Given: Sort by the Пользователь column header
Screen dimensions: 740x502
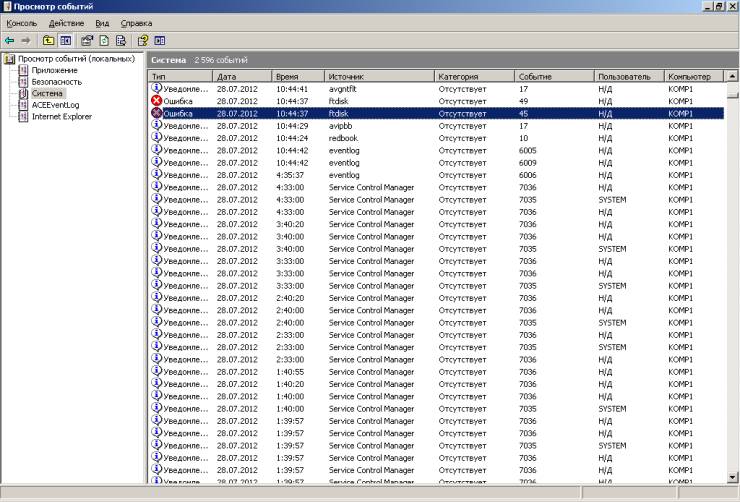Looking at the screenshot, I should pos(629,76).
